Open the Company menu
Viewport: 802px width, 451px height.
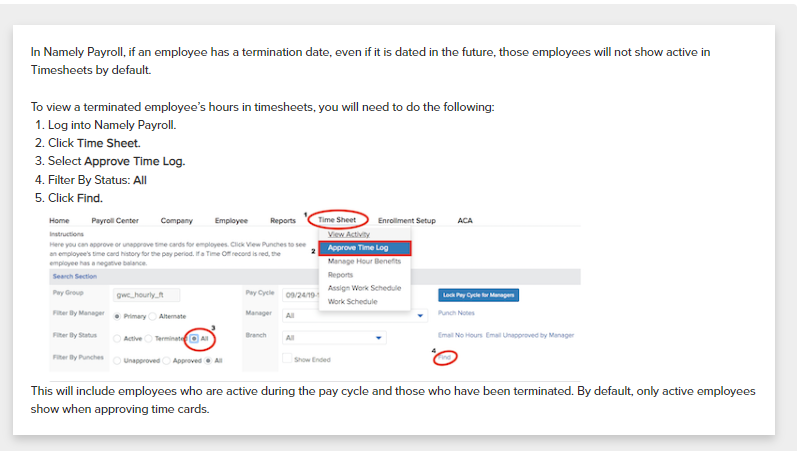tap(176, 220)
